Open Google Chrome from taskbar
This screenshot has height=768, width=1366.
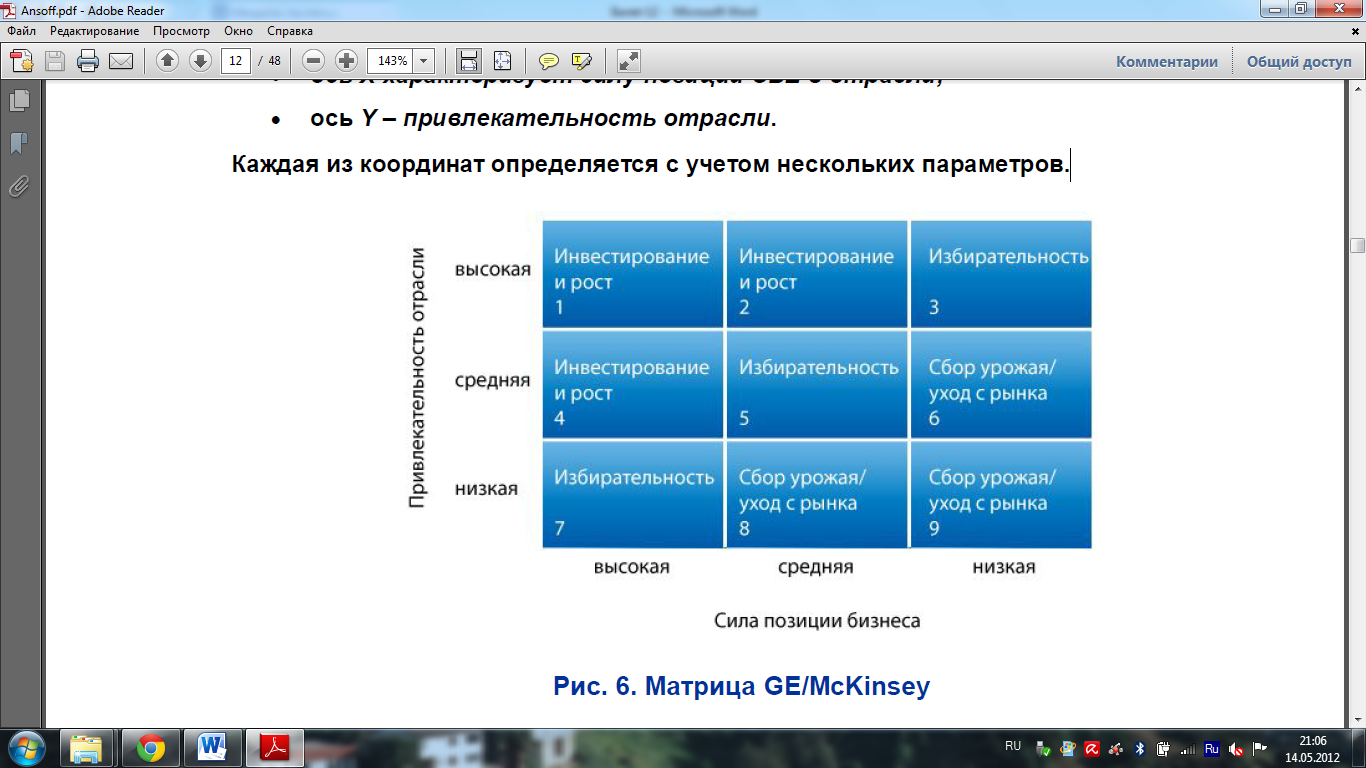tap(151, 748)
